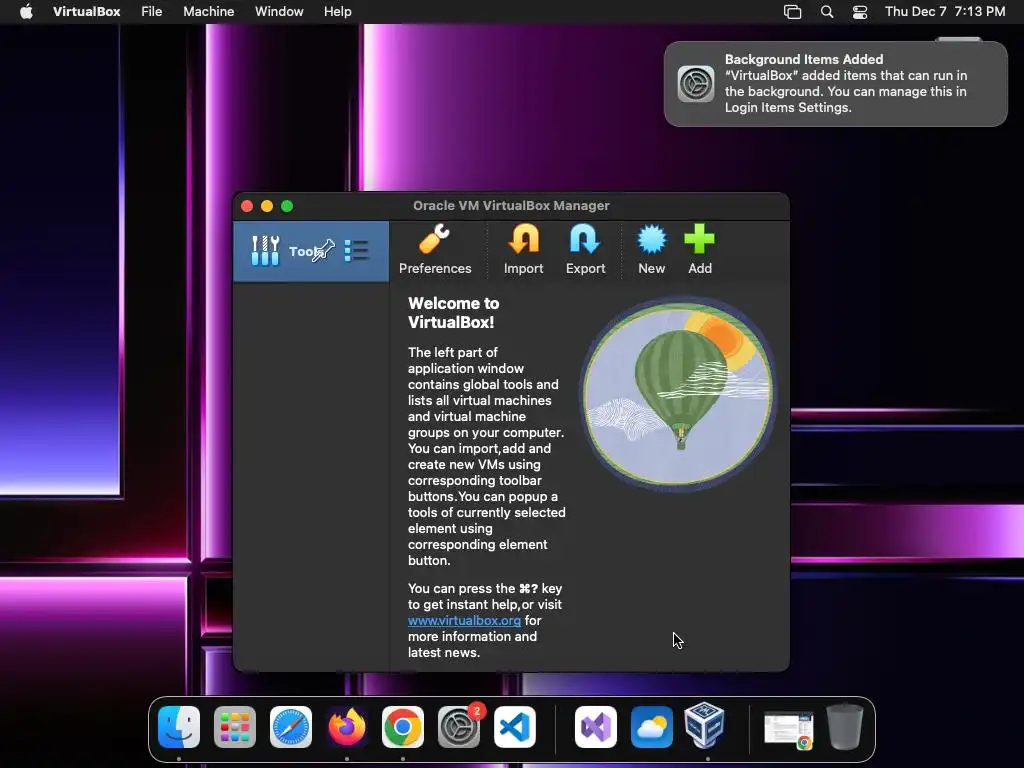The width and height of the screenshot is (1024, 768).
Task: Launch Google Chrome from the Dock
Action: pos(402,727)
